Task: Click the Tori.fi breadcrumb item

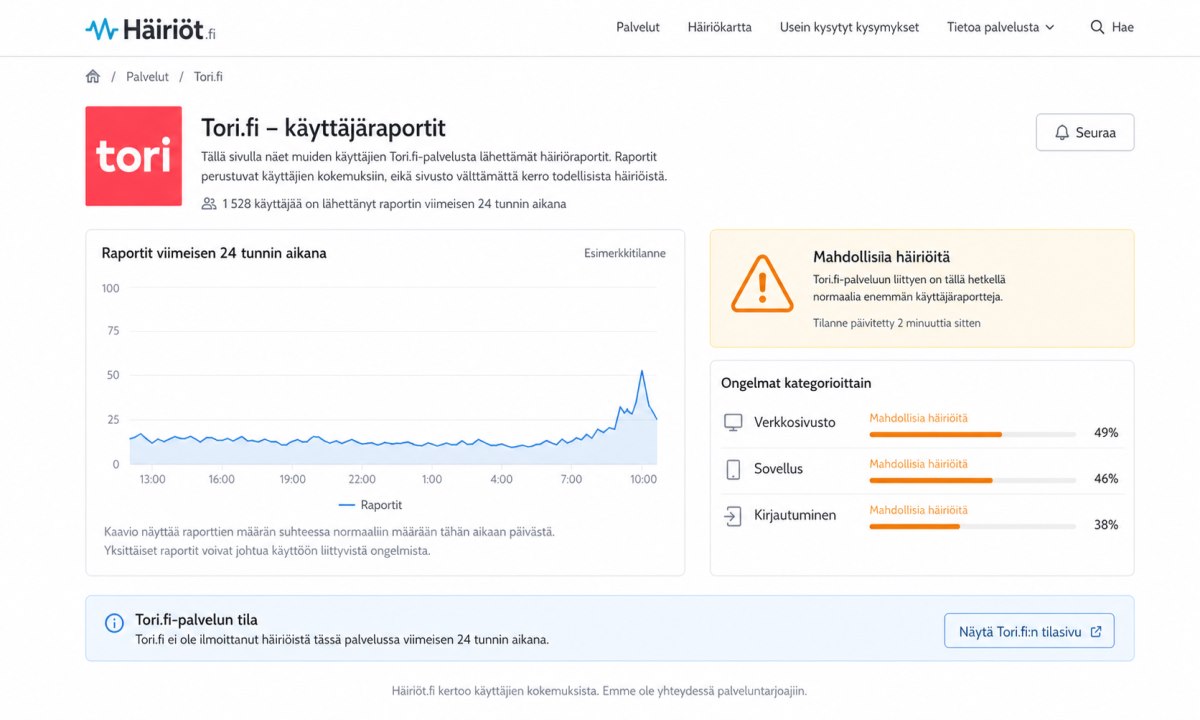Action: point(208,77)
